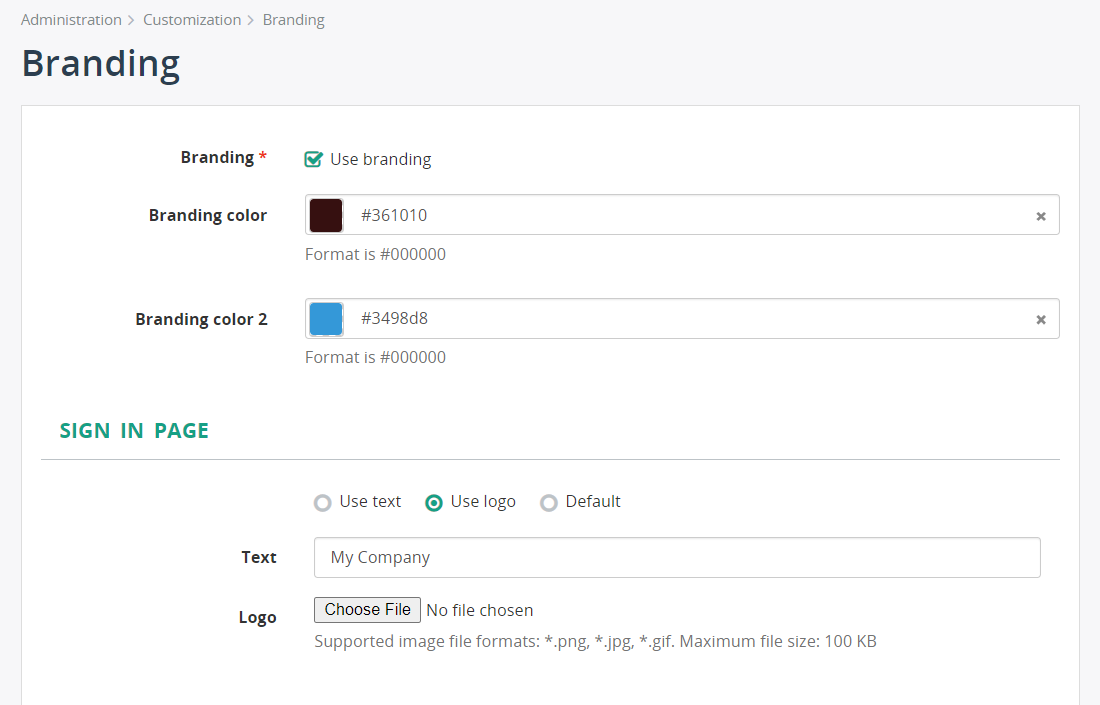The image size is (1100, 705).
Task: Click 'Format is #000000' under Branding color 2
Action: (375, 357)
